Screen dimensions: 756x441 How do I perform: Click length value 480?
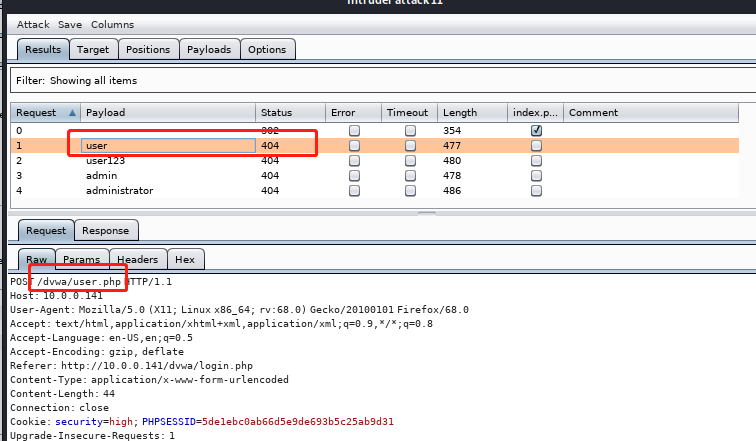[452, 160]
